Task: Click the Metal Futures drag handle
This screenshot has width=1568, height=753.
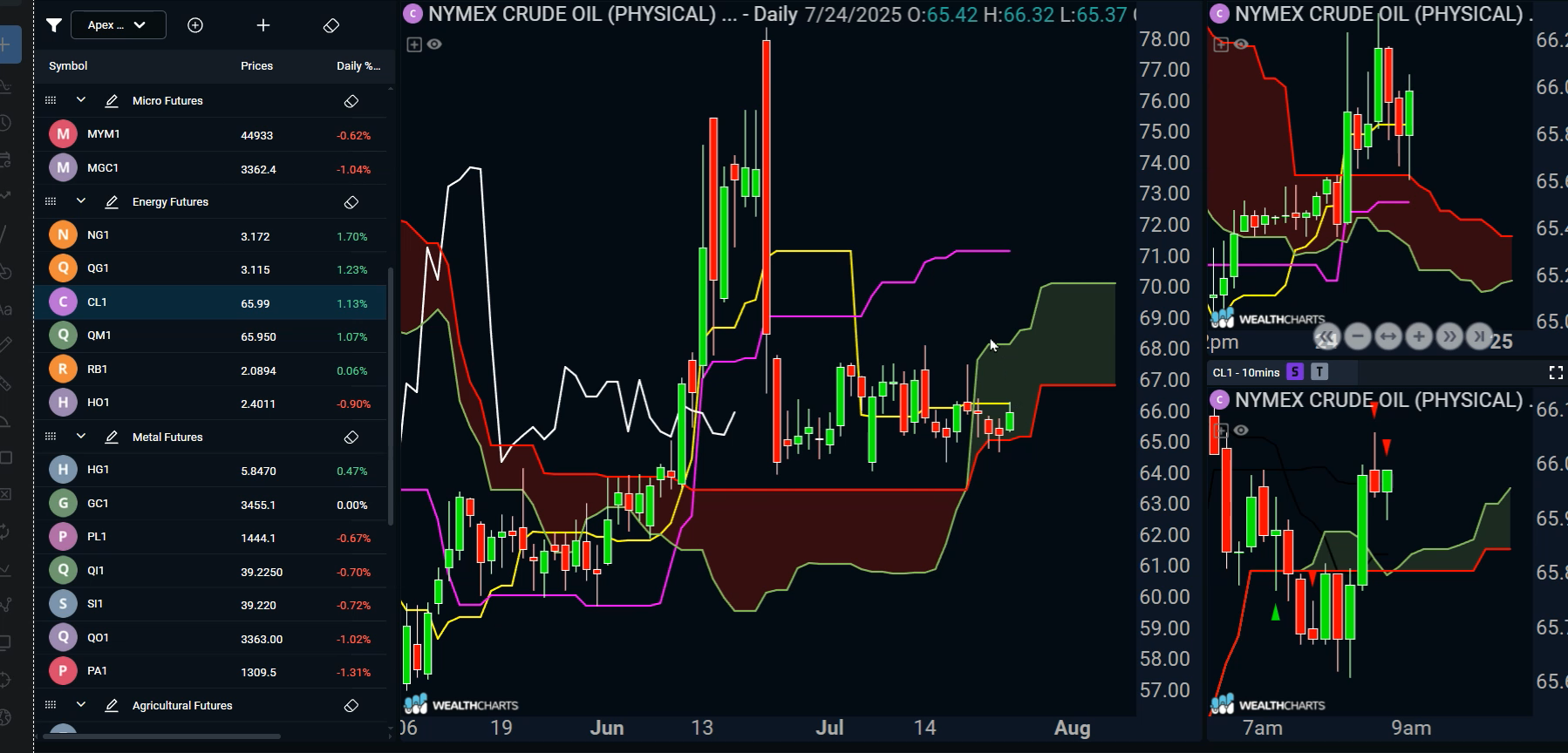Action: [51, 437]
